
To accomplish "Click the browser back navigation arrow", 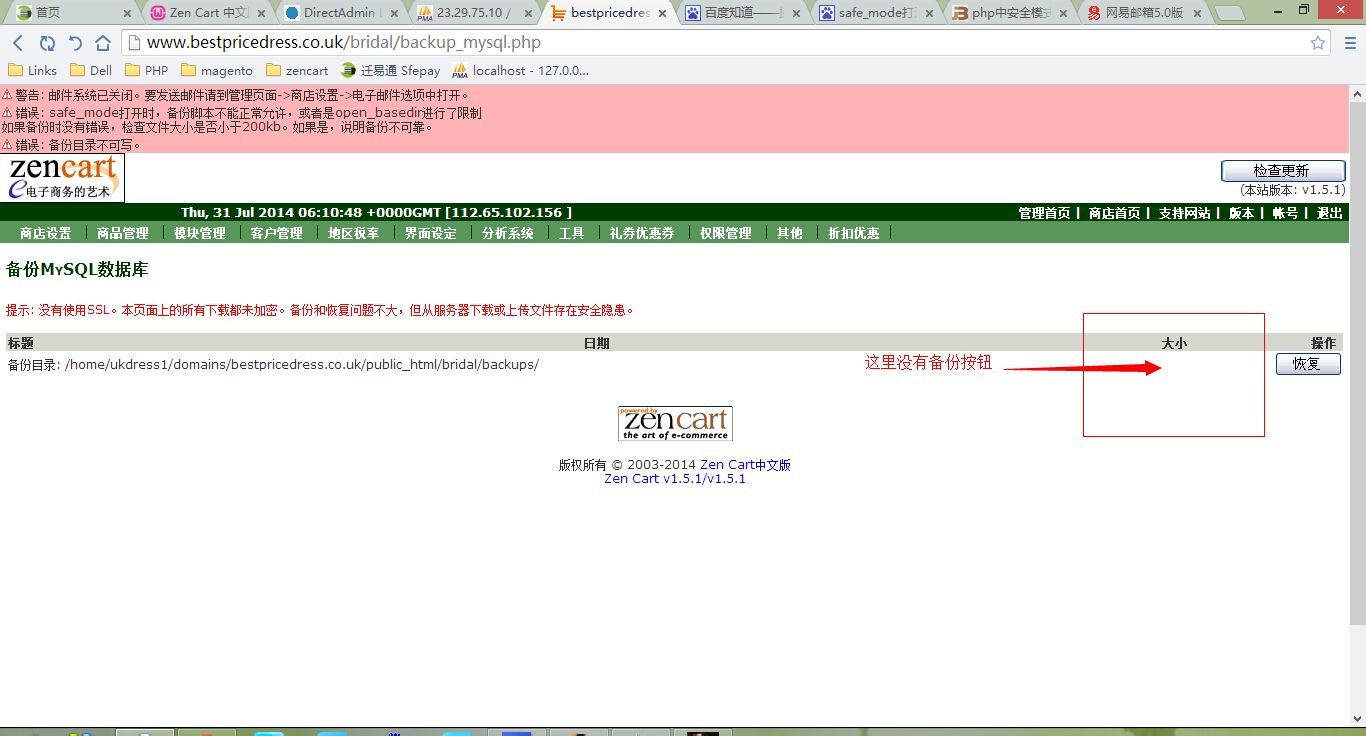I will pos(17,42).
